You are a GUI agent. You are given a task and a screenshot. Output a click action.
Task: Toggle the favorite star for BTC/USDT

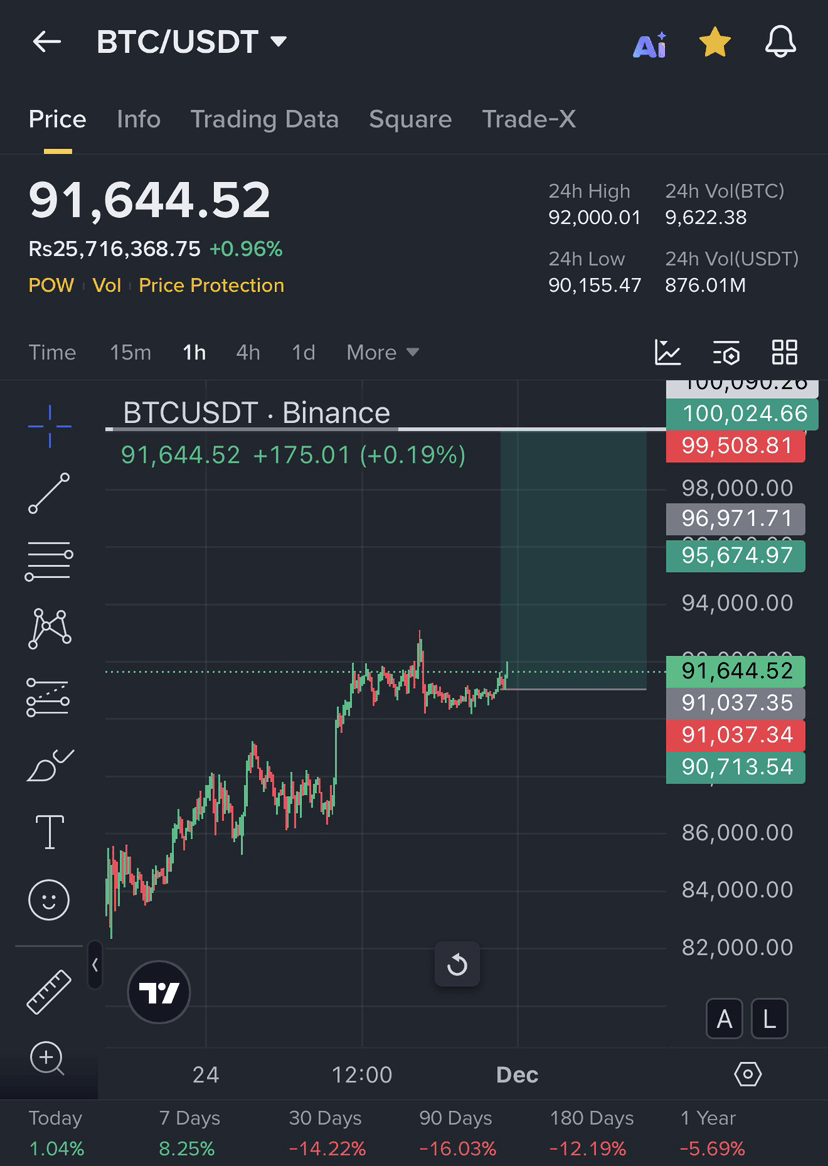click(715, 42)
